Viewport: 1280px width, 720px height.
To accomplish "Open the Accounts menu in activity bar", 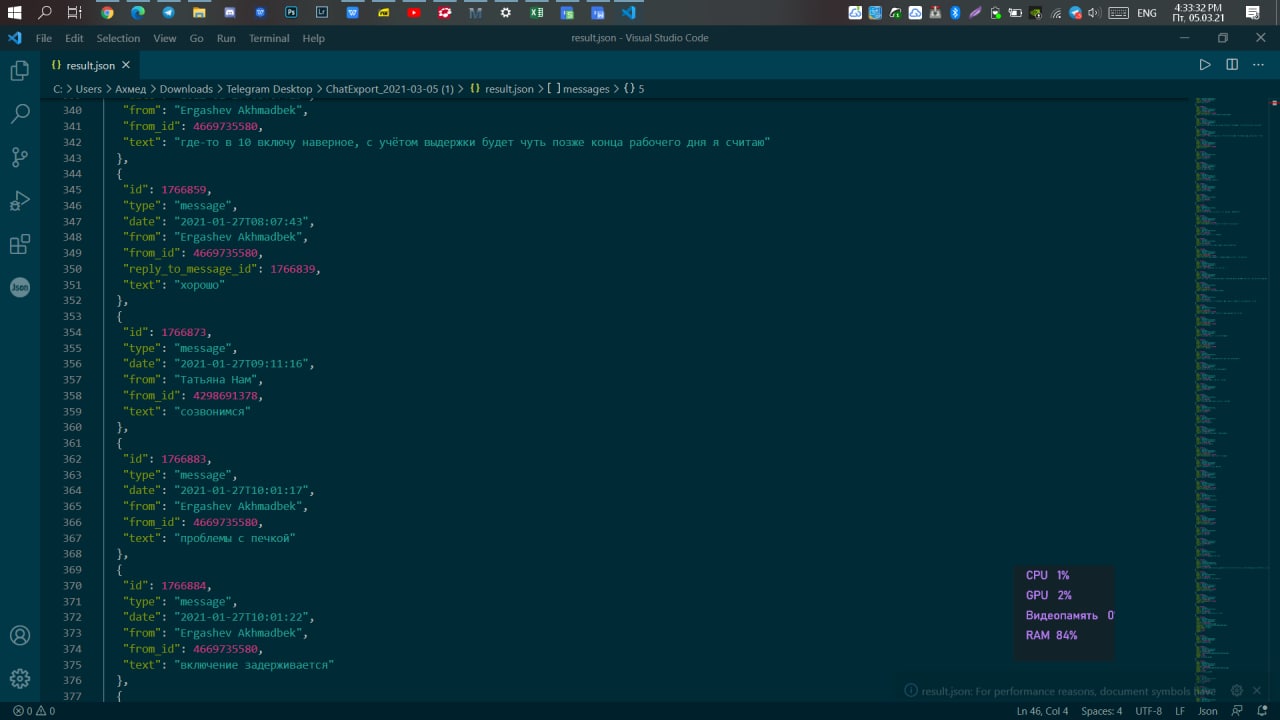I will click(x=19, y=636).
